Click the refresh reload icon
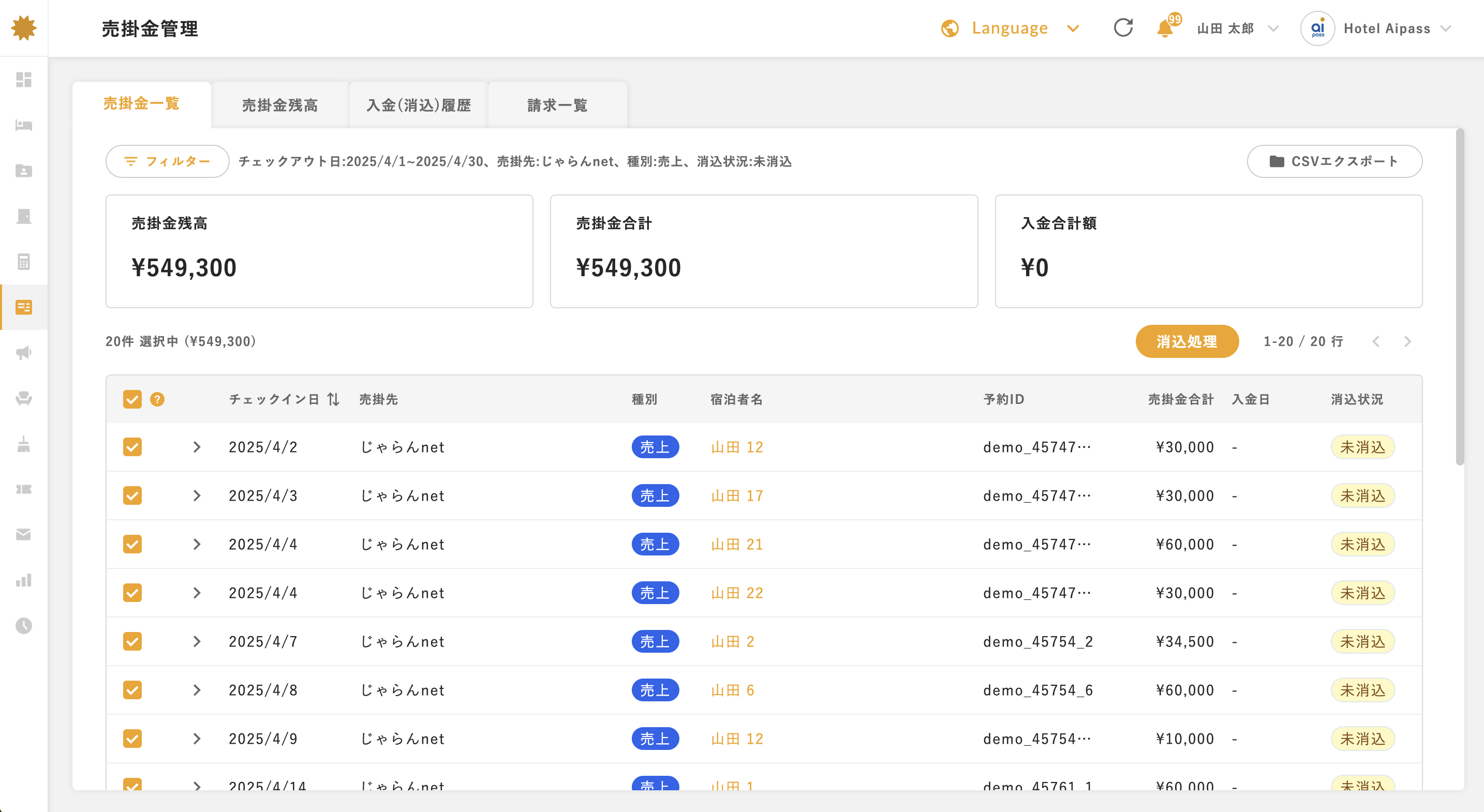This screenshot has width=1484, height=812. pos(1123,27)
